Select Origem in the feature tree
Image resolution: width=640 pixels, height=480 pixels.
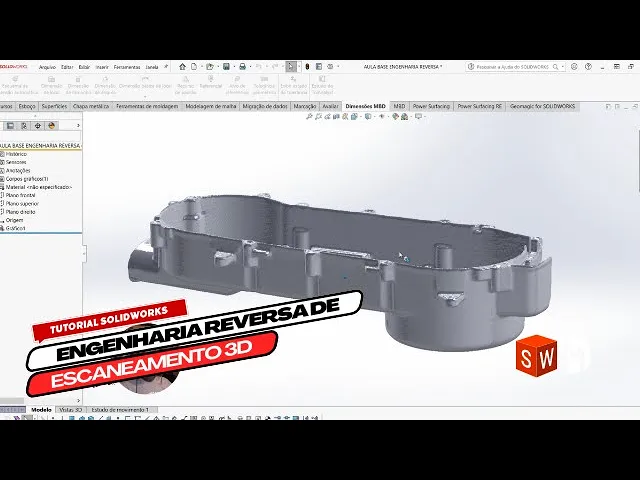click(x=12, y=220)
